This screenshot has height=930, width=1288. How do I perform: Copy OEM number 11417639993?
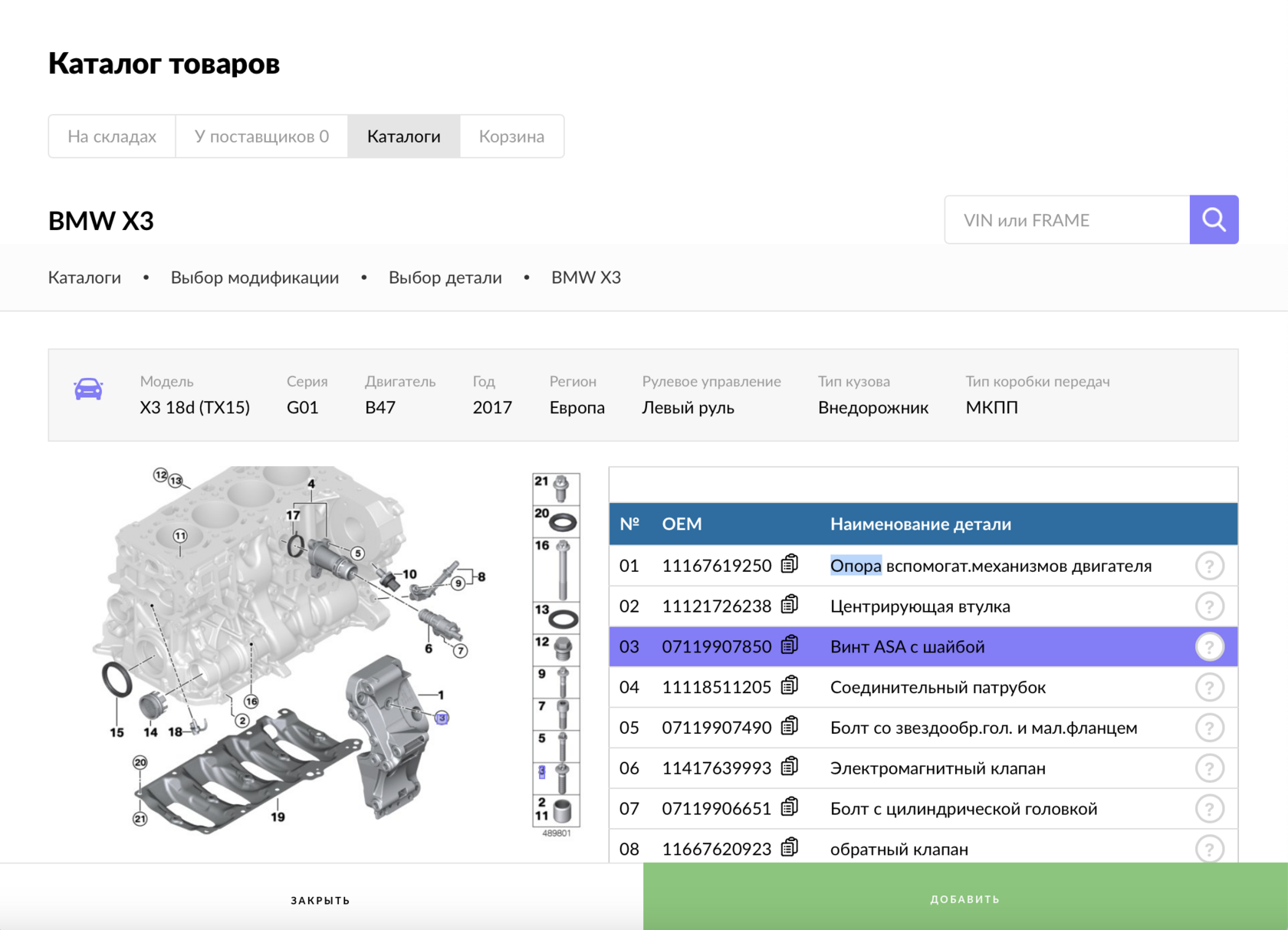[x=789, y=767]
